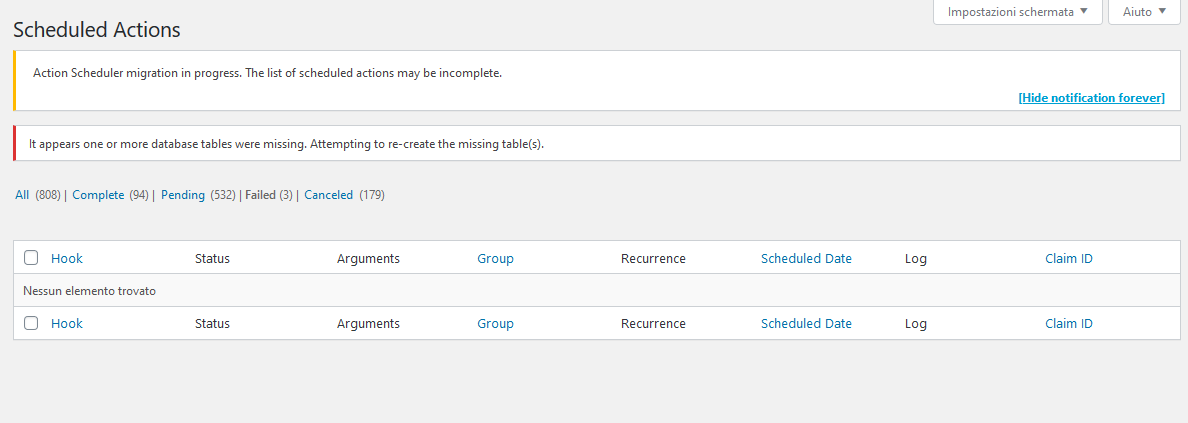The image size is (1188, 423).
Task: Filter by Pending actions
Action: (x=183, y=195)
